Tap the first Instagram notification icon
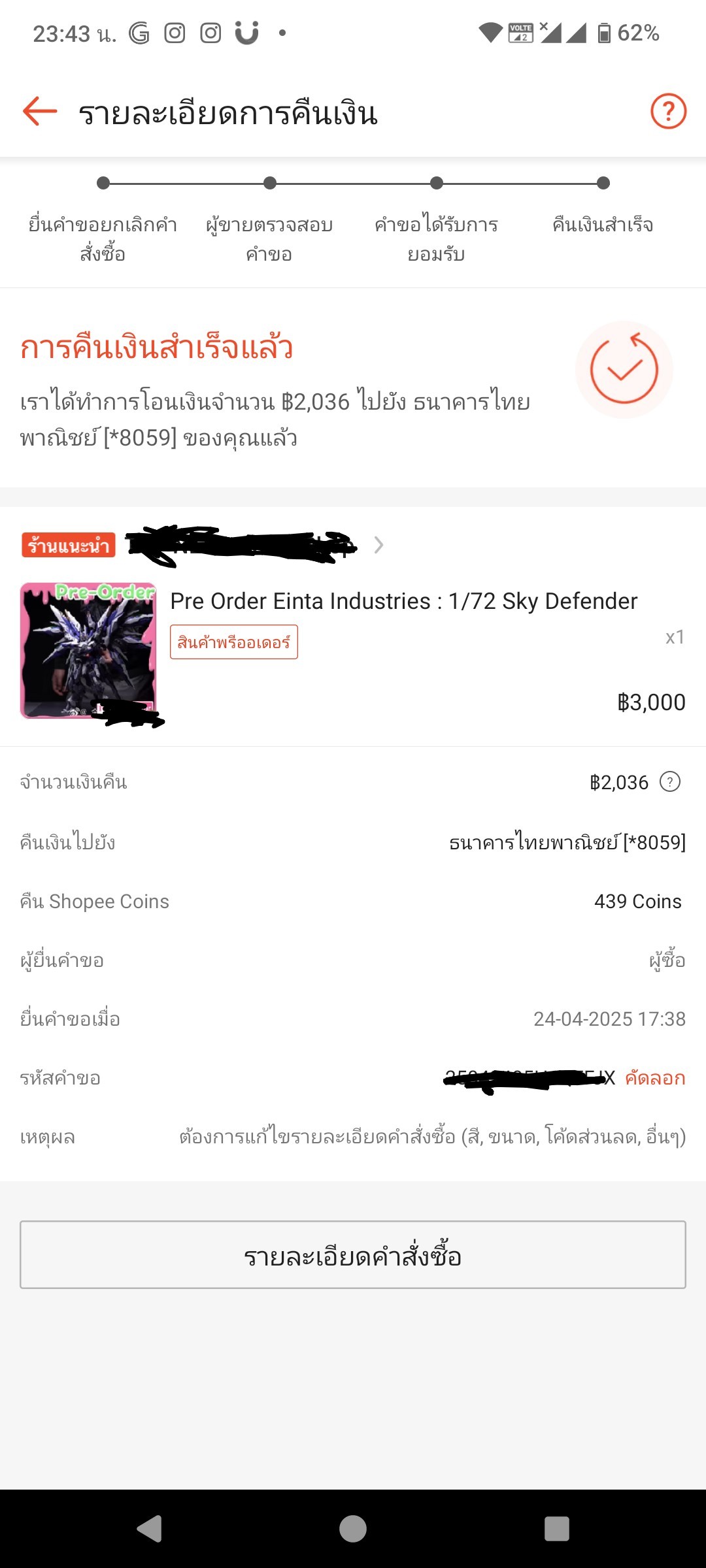This screenshot has width=706, height=1568. tap(175, 33)
